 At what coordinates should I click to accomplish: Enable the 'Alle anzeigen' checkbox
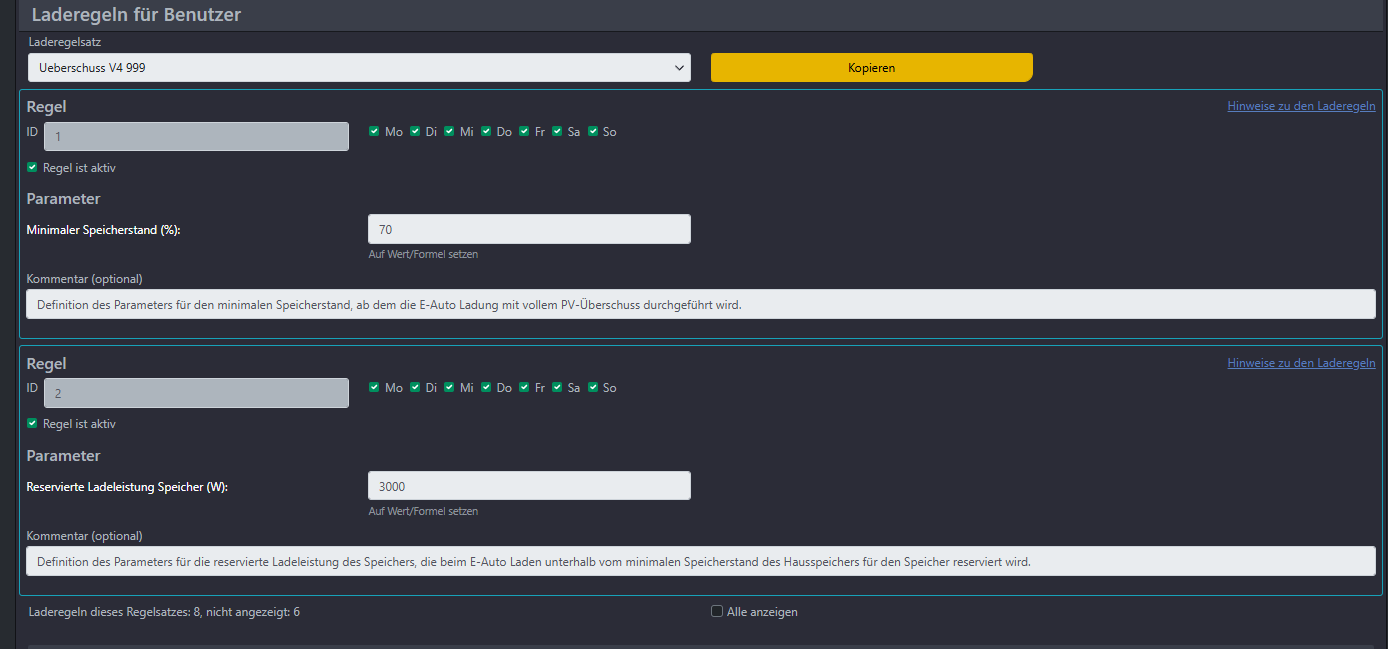click(x=717, y=611)
